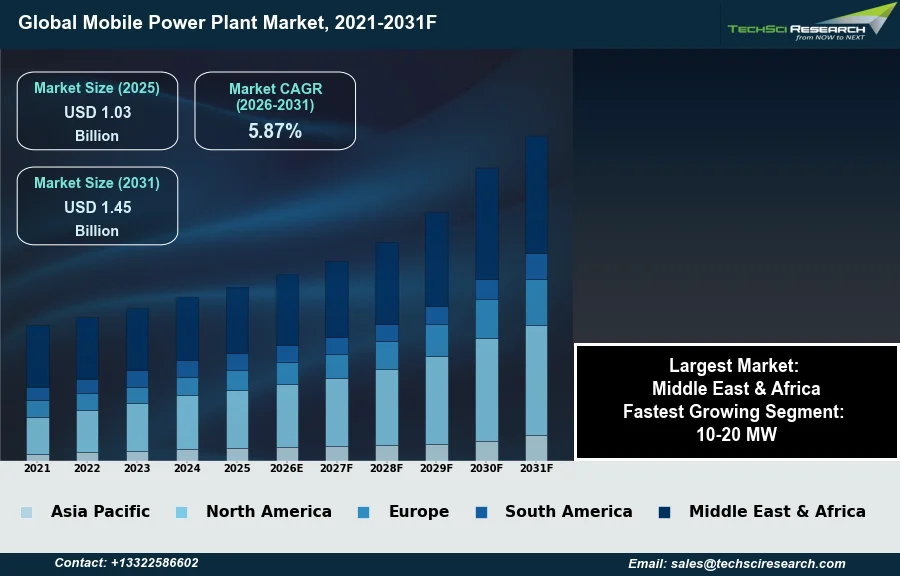900x576 pixels.
Task: Select the 2026E bar in the chart
Action: click(287, 367)
